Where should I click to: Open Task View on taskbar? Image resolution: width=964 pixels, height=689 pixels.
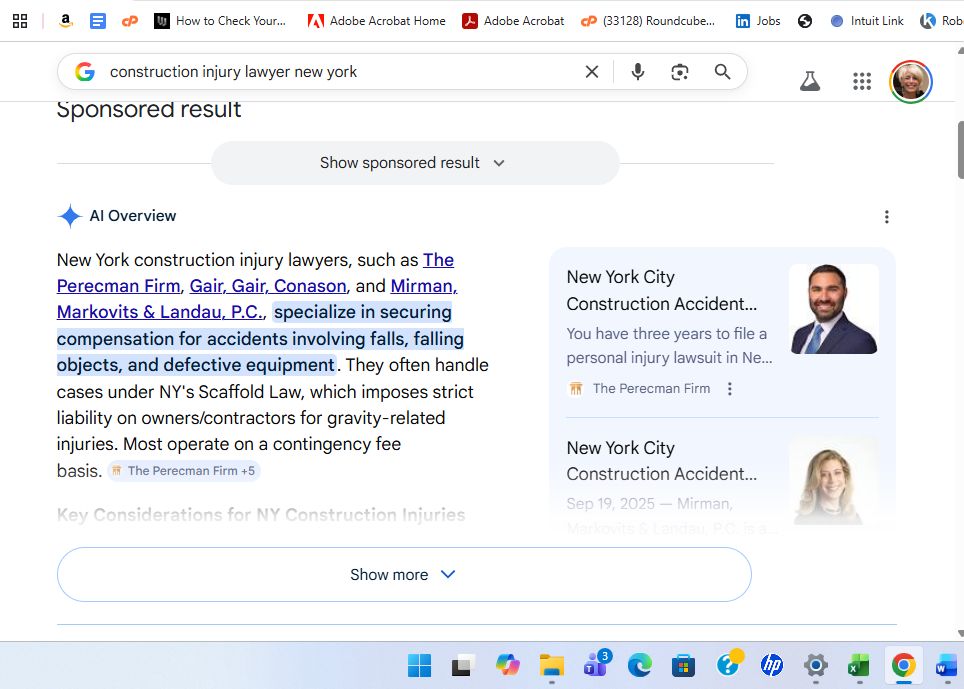coord(464,665)
